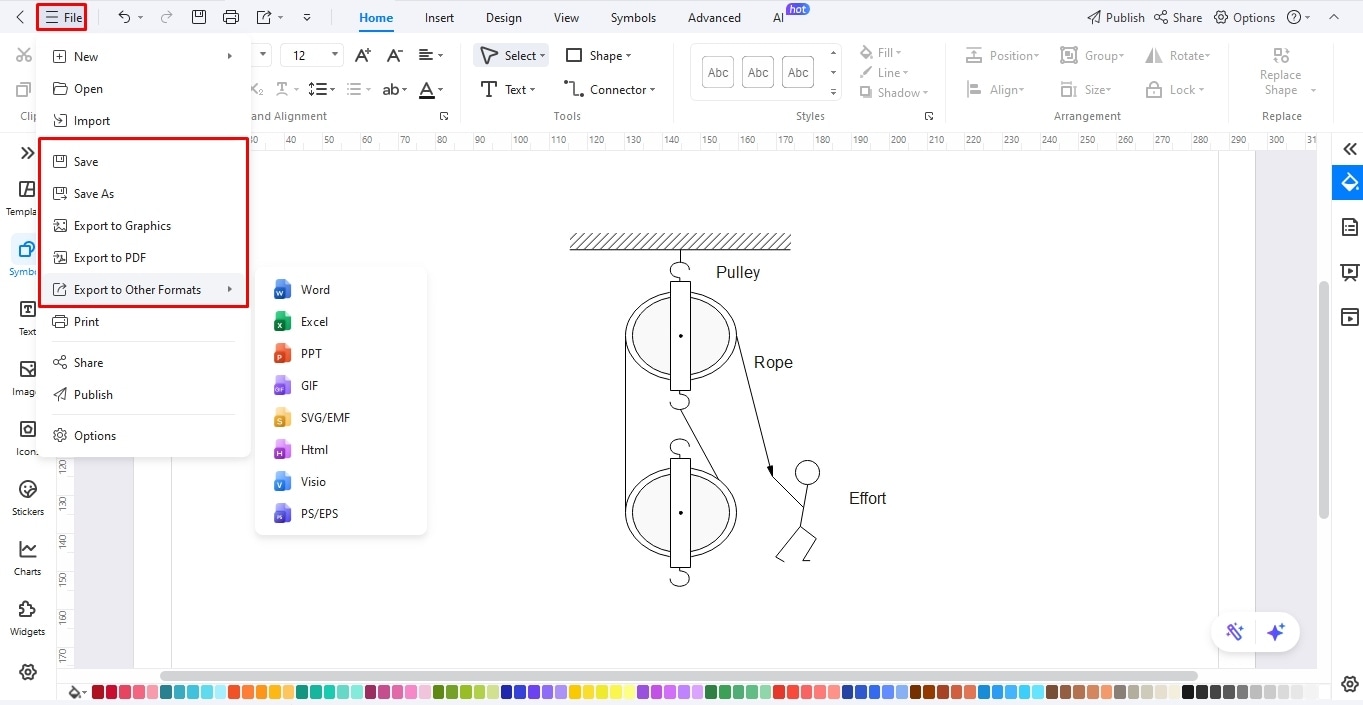
Task: Choose Print in the File menu
Action: (x=143, y=322)
